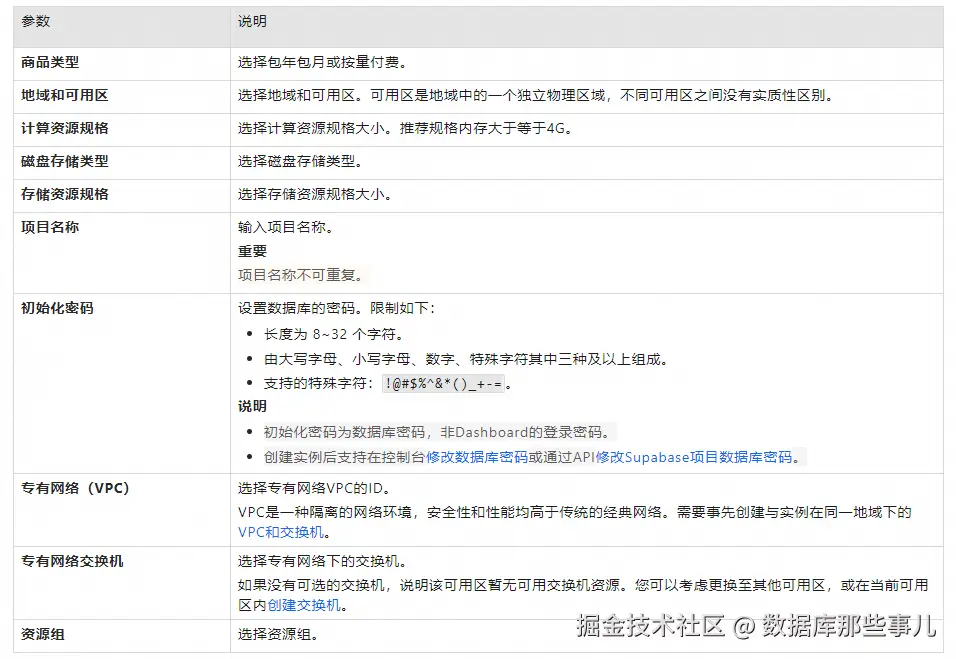Image resolution: width=956 pixels, height=659 pixels.
Task: Select text 输入项目名称。
Action: point(285,227)
